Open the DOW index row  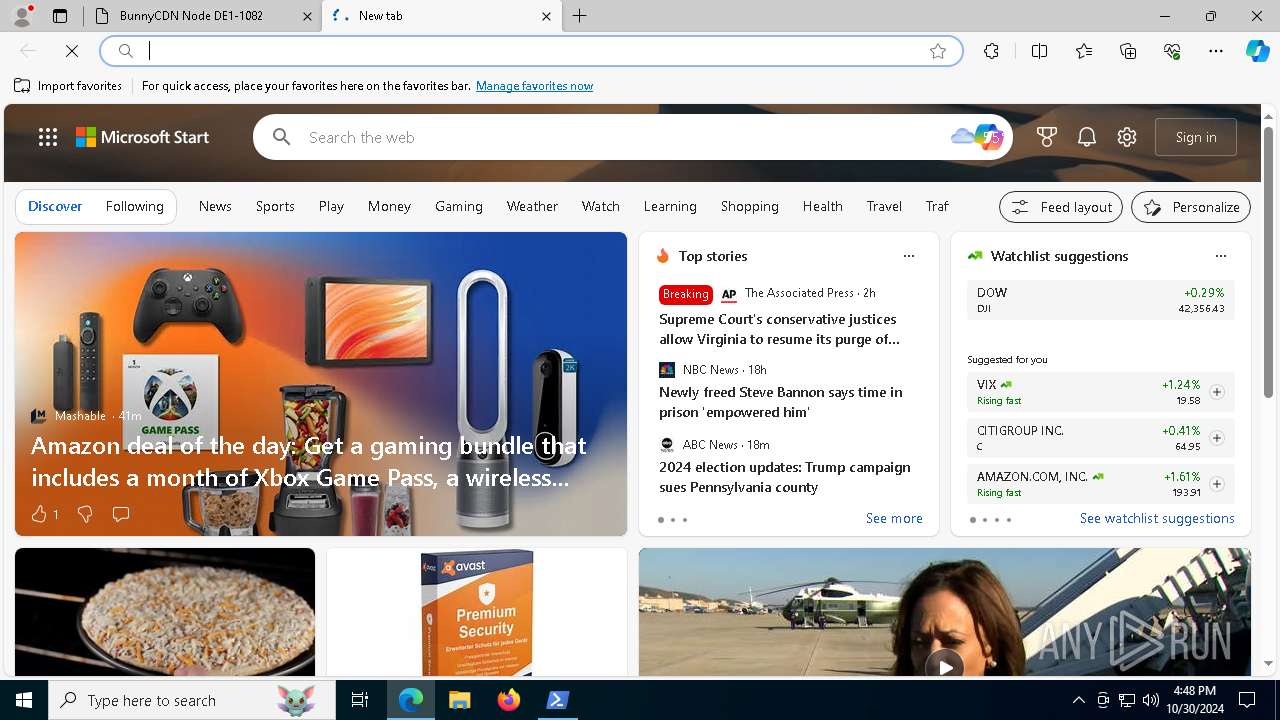[x=1101, y=300]
